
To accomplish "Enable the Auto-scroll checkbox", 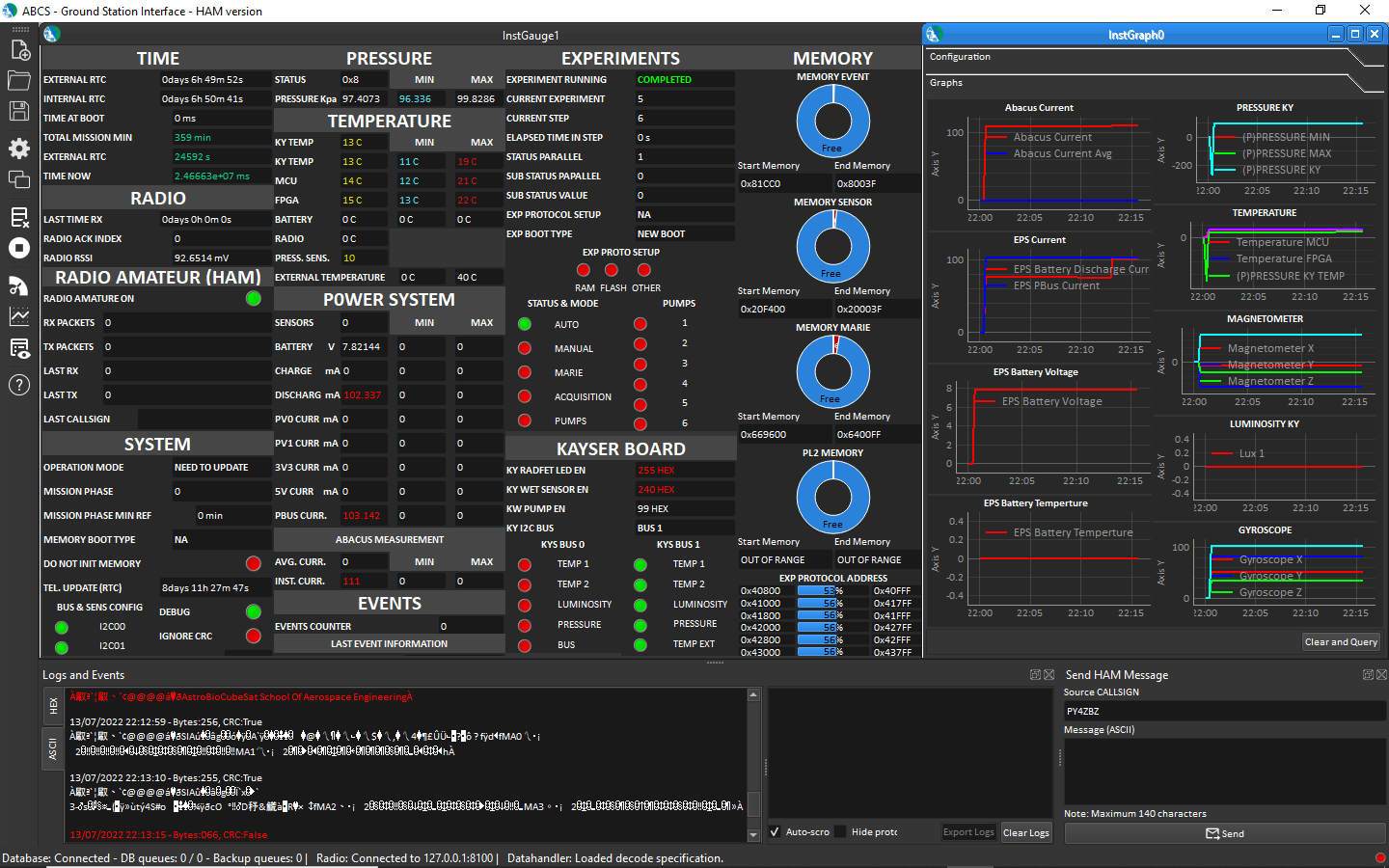I will pyautogui.click(x=775, y=832).
